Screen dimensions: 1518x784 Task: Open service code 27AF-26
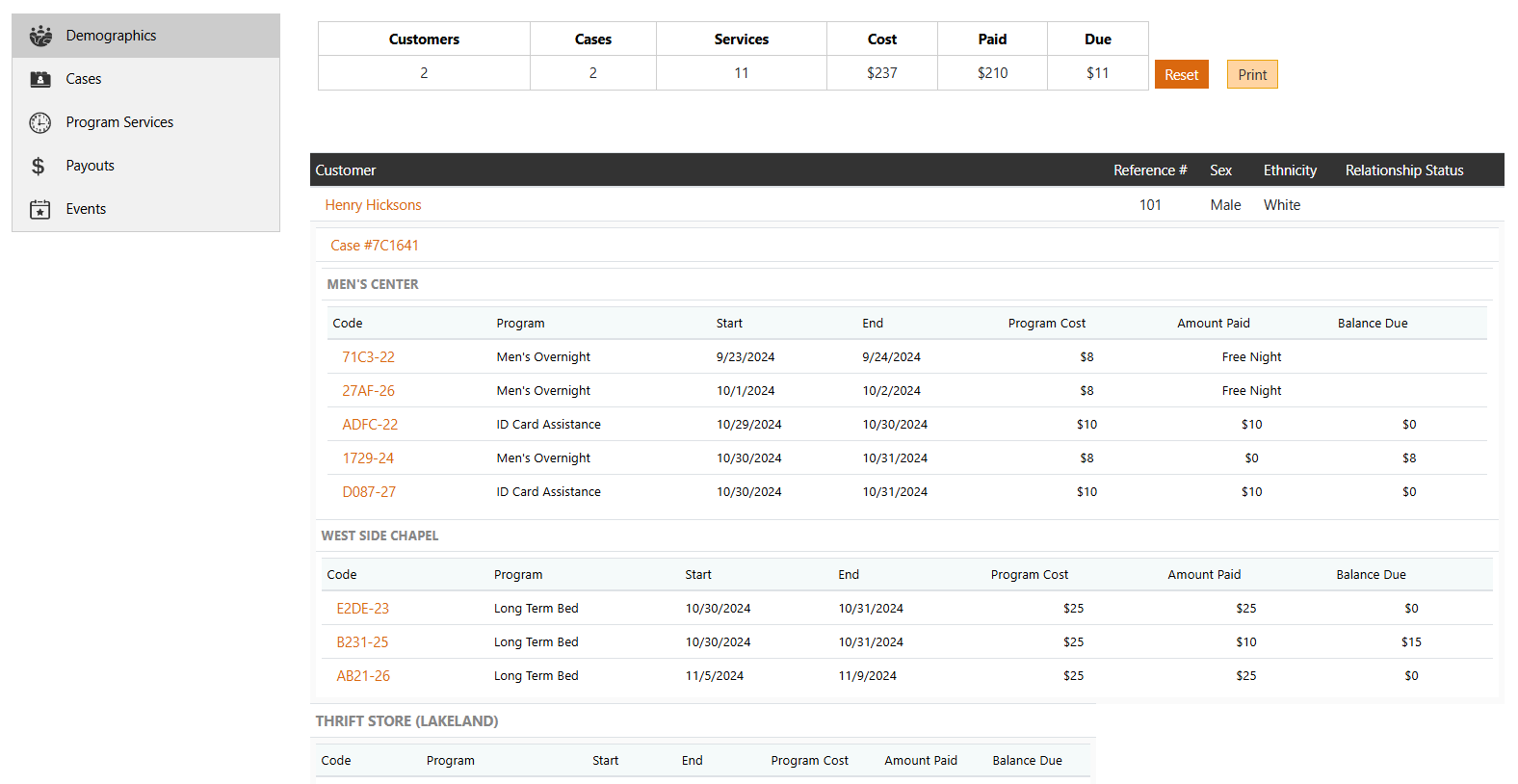368,391
